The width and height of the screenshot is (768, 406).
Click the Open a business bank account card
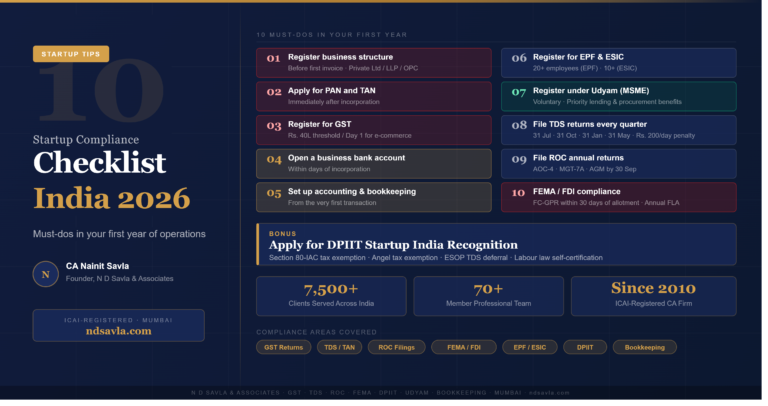(x=374, y=164)
